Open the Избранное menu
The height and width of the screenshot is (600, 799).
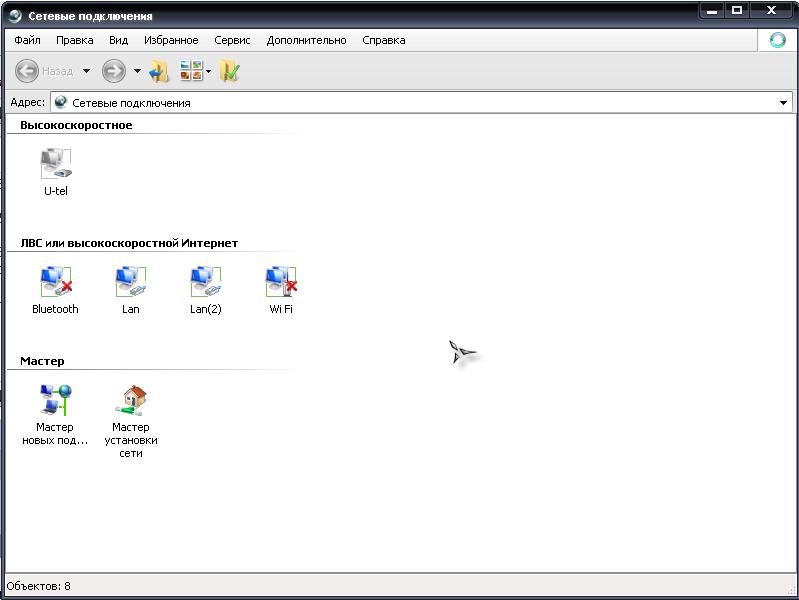coord(171,40)
